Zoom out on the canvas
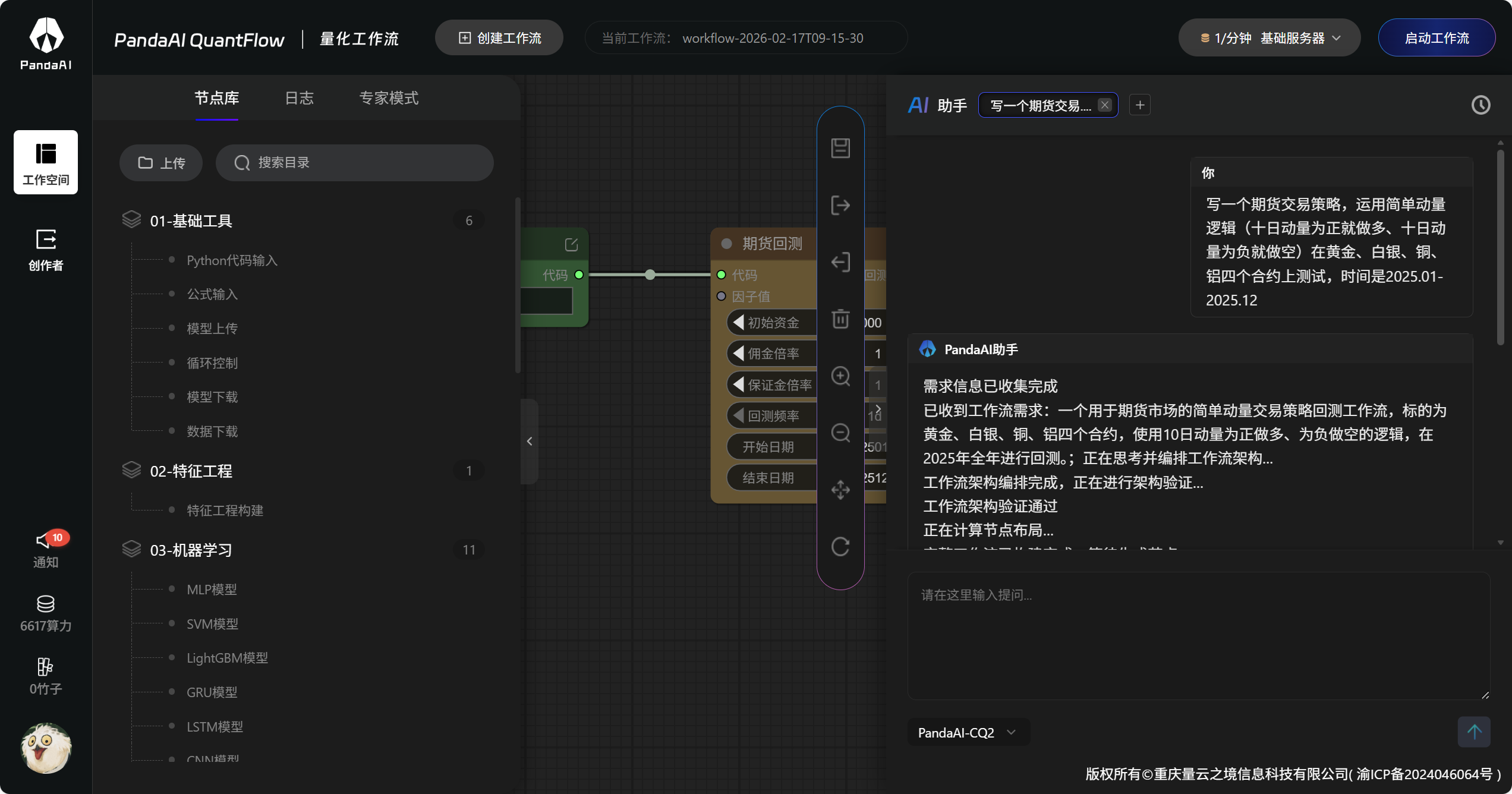This screenshot has width=1512, height=794. (x=840, y=433)
